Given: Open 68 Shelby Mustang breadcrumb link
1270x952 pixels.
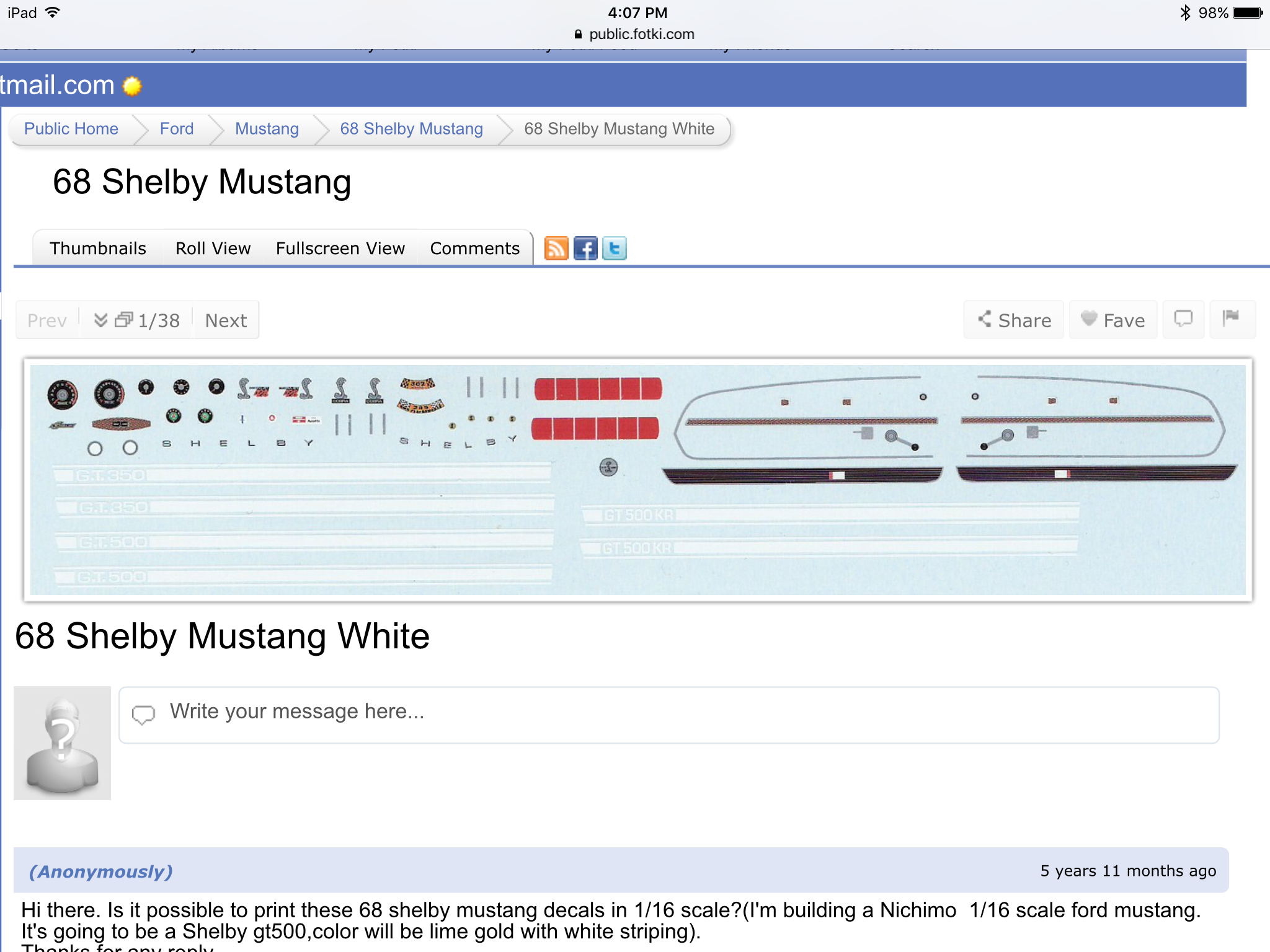Looking at the screenshot, I should click(x=411, y=129).
